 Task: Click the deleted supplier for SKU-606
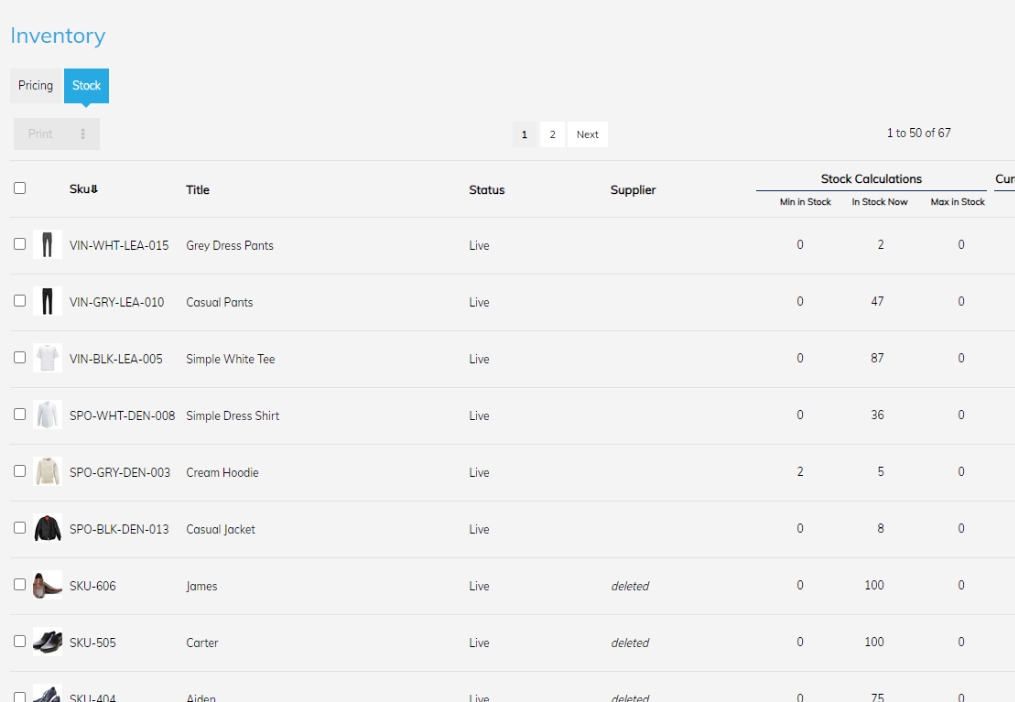(x=630, y=586)
